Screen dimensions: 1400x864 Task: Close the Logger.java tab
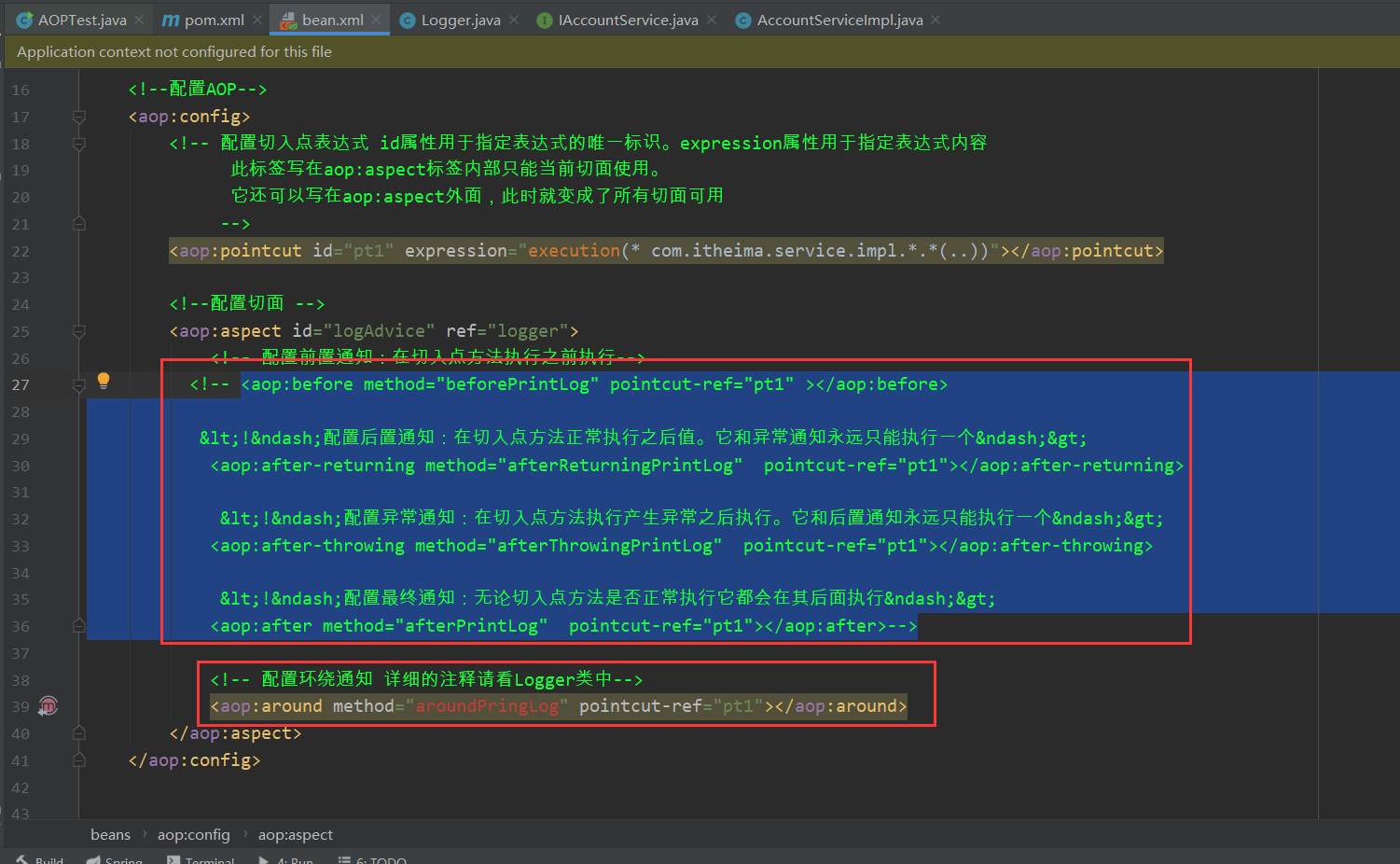coord(514,20)
